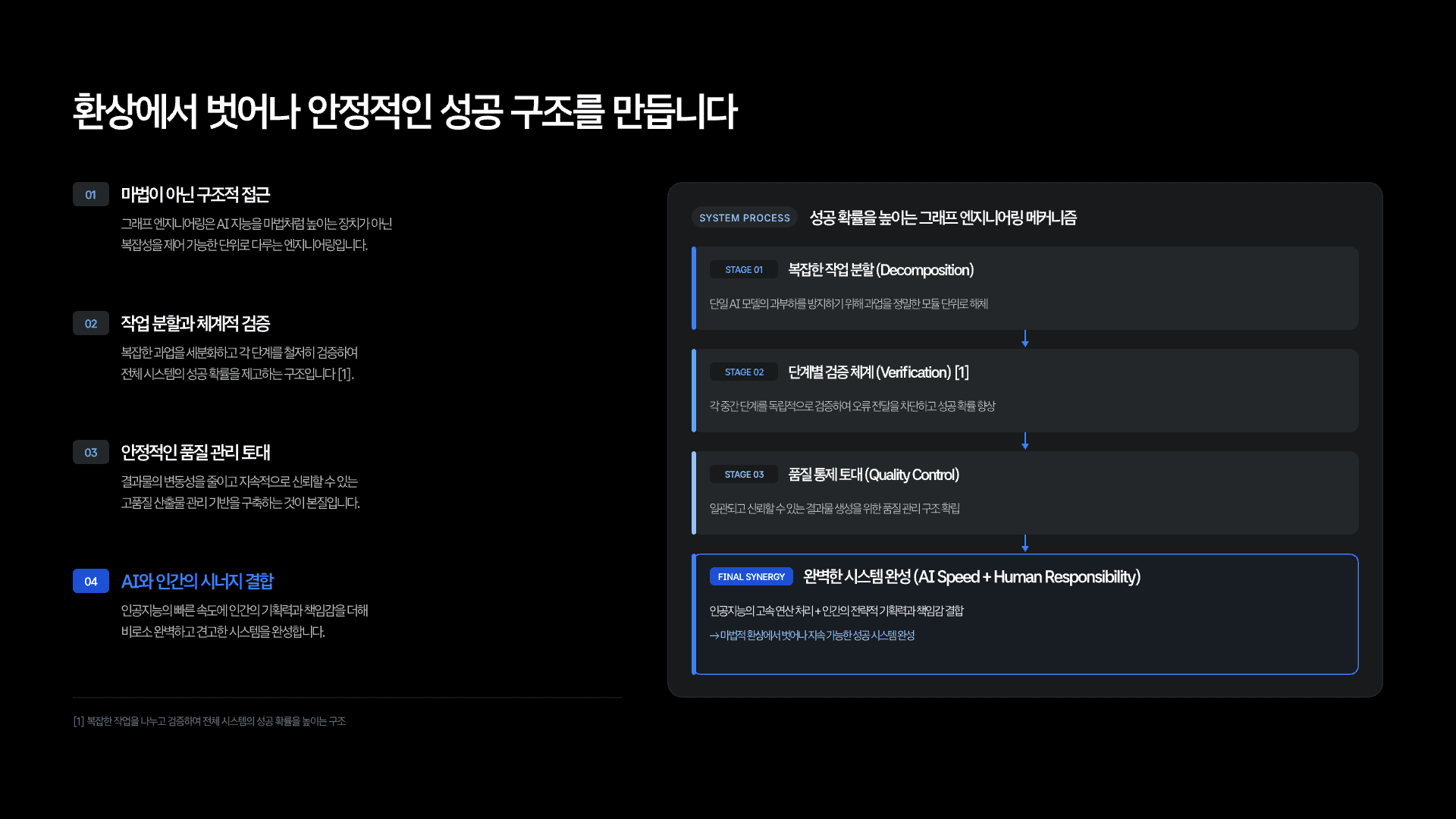Select title 완벽한 시스템 완성 (AI Speed + Human Responsibility)

click(x=971, y=577)
